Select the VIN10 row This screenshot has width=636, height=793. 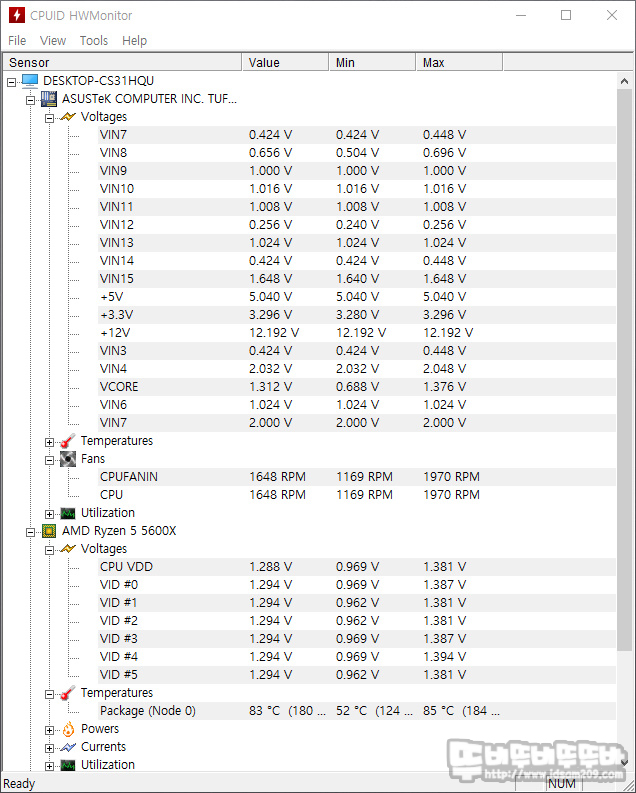pos(357,189)
